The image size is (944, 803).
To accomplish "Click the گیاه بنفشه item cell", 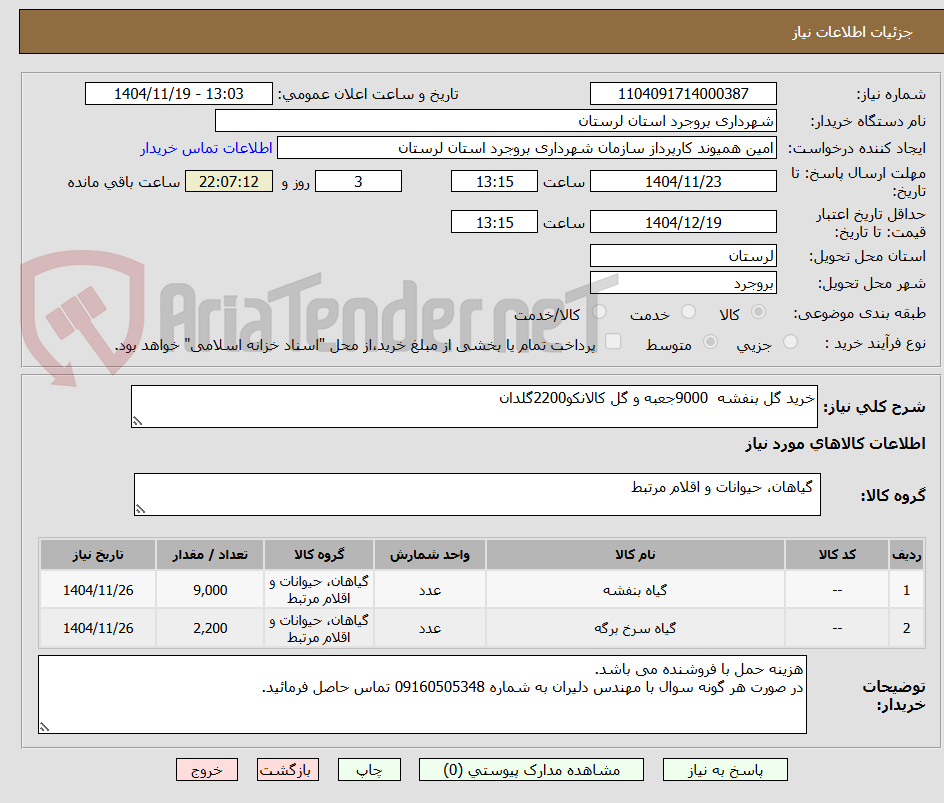I will pos(635,590).
